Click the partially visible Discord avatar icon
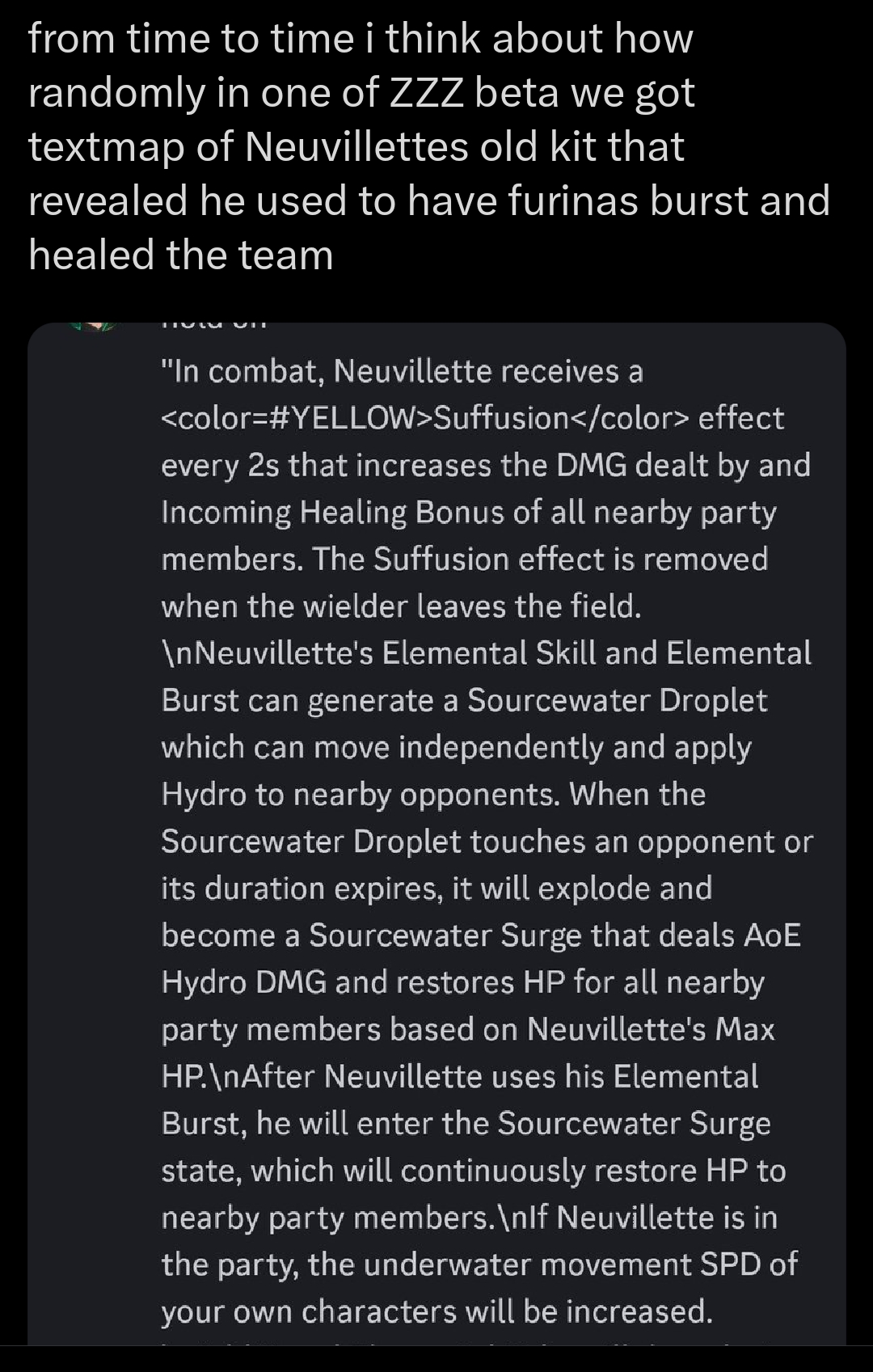This screenshot has height=1372, width=873. [95, 327]
